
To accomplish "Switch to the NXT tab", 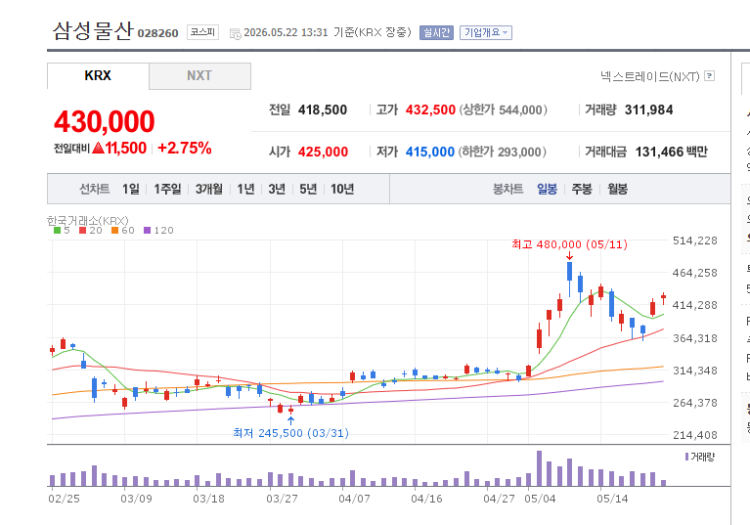I will (199, 76).
